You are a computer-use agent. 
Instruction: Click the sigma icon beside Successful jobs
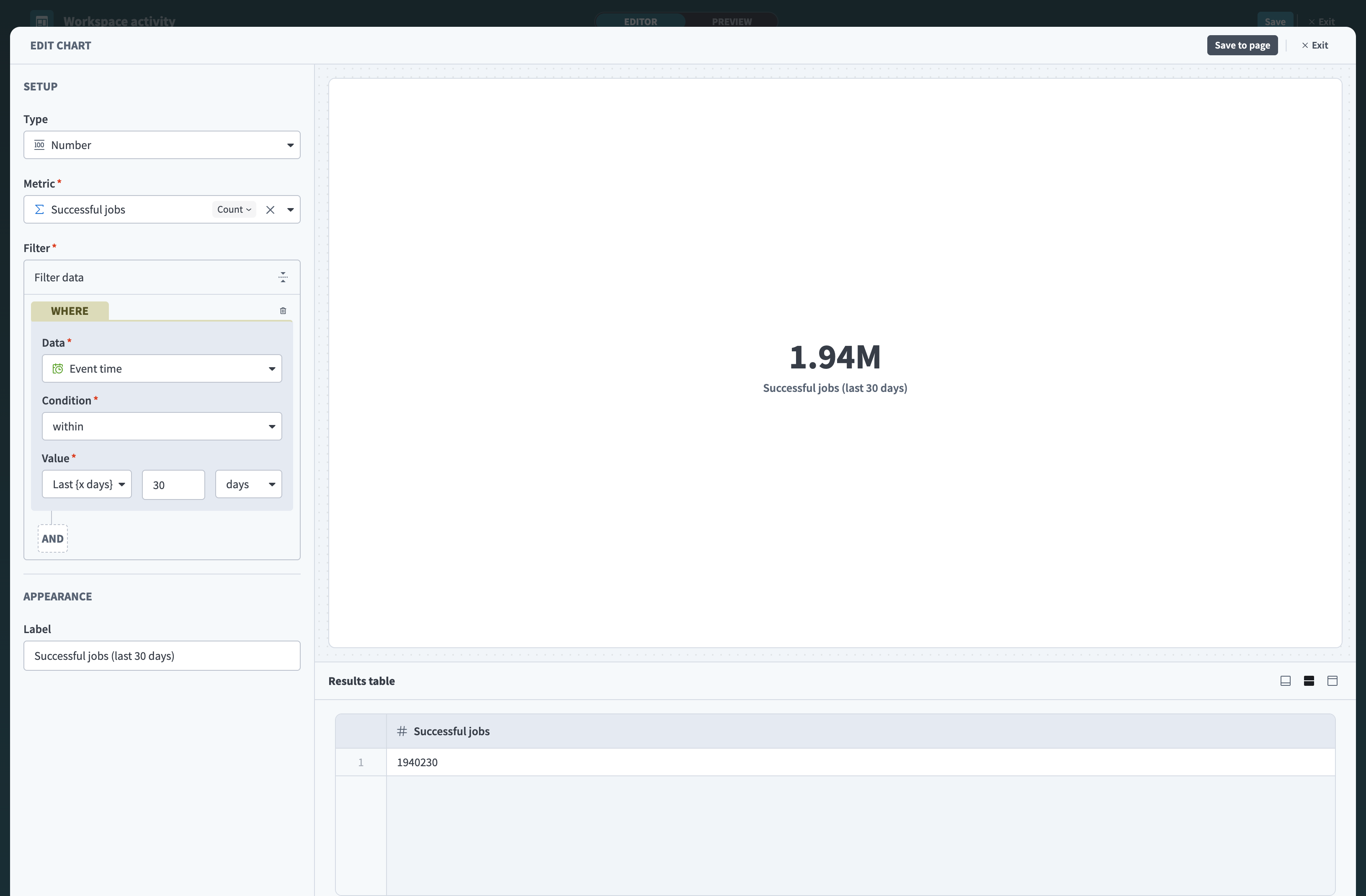click(x=39, y=209)
